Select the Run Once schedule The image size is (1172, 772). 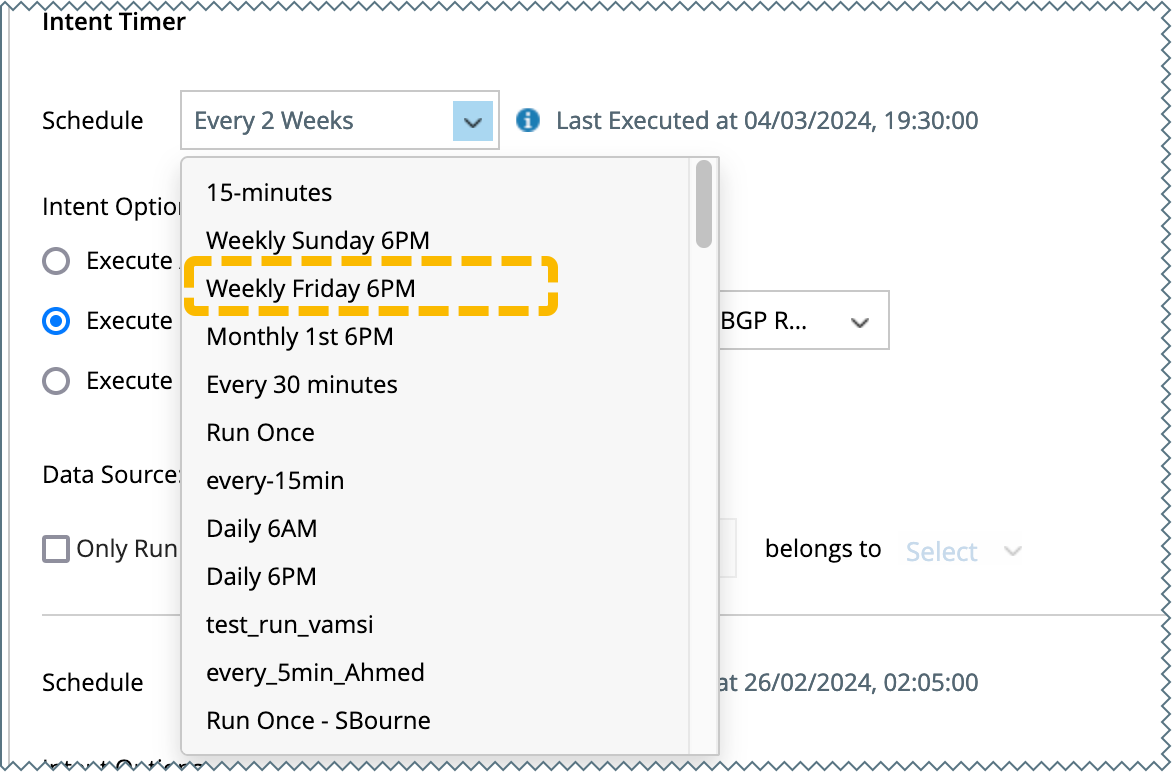coord(260,433)
